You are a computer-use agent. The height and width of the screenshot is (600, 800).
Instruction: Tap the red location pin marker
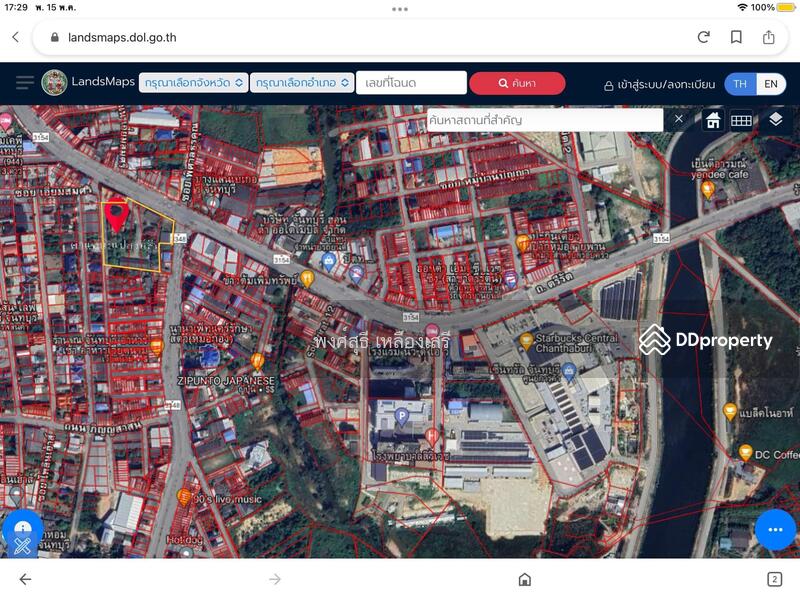[x=116, y=215]
